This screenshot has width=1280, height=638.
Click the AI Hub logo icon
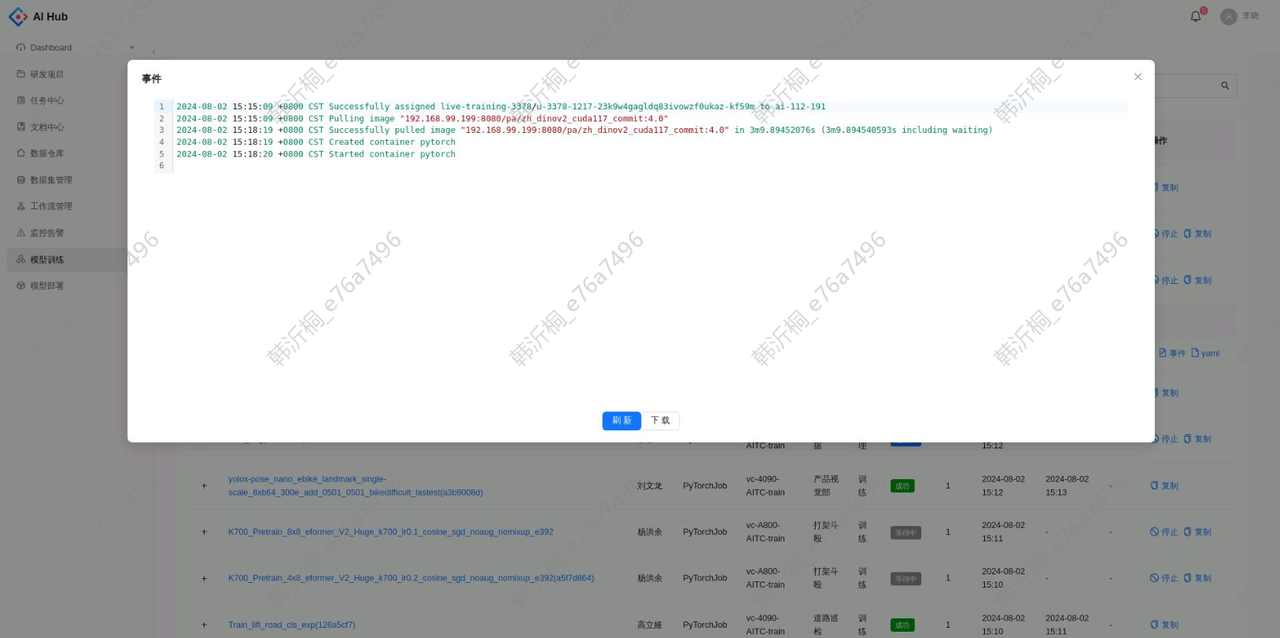tap(18, 16)
